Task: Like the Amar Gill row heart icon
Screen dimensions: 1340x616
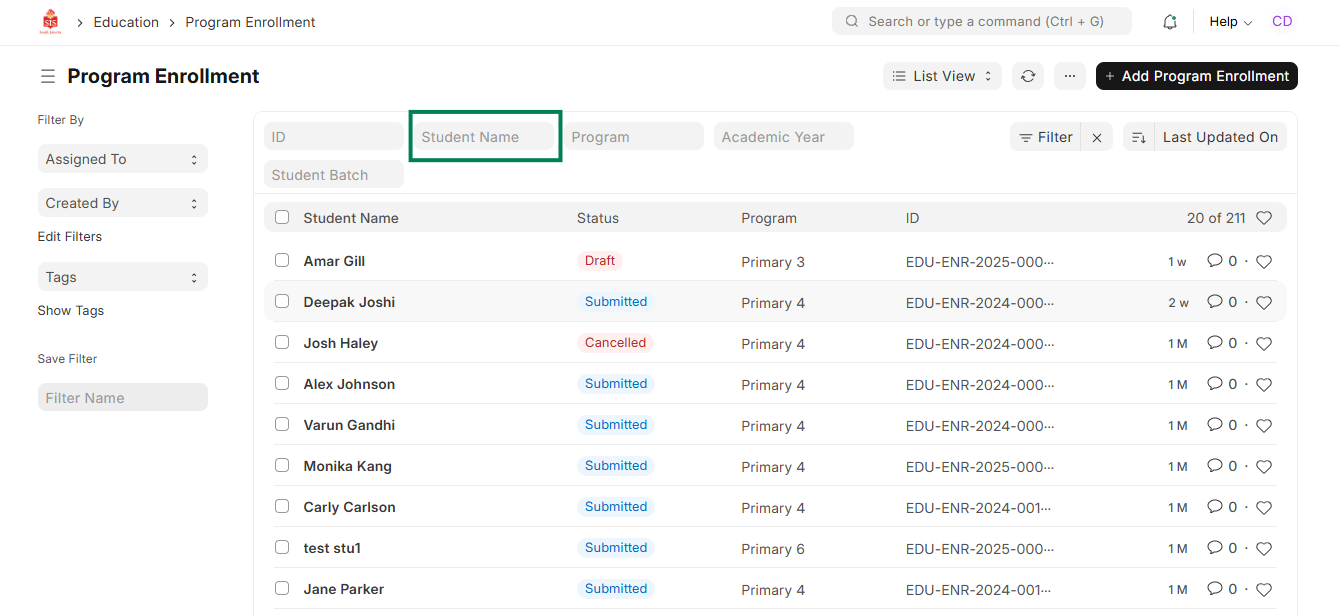Action: 1263,262
